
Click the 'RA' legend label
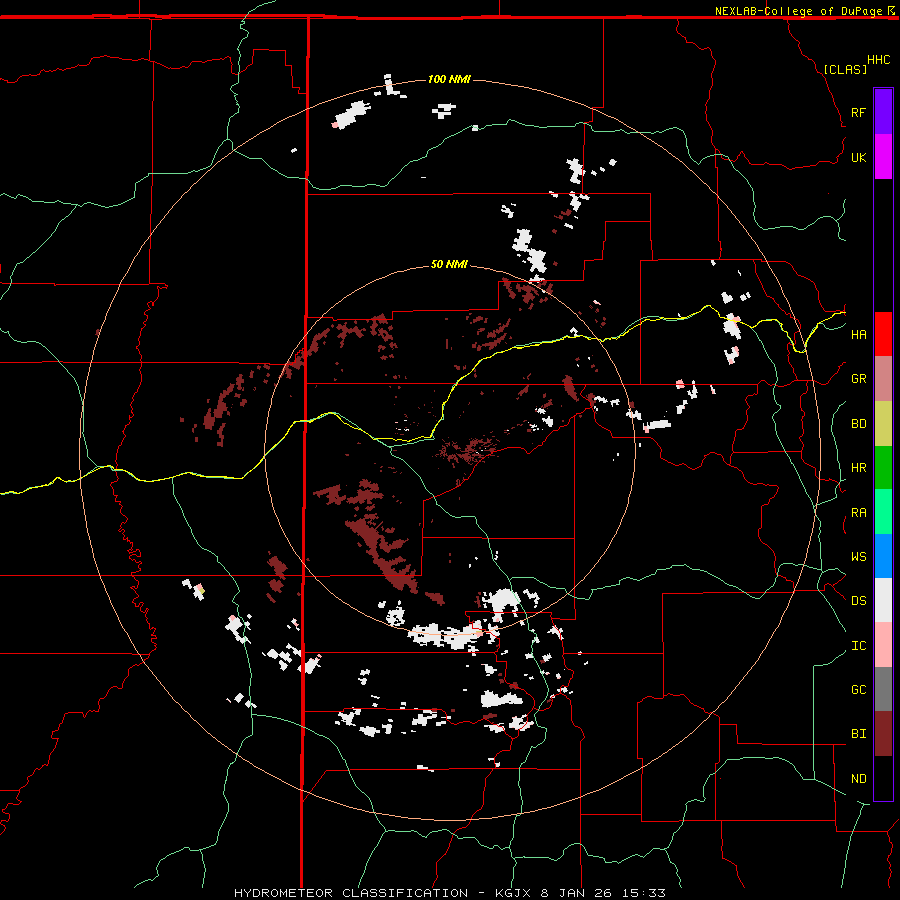pyautogui.click(x=858, y=513)
